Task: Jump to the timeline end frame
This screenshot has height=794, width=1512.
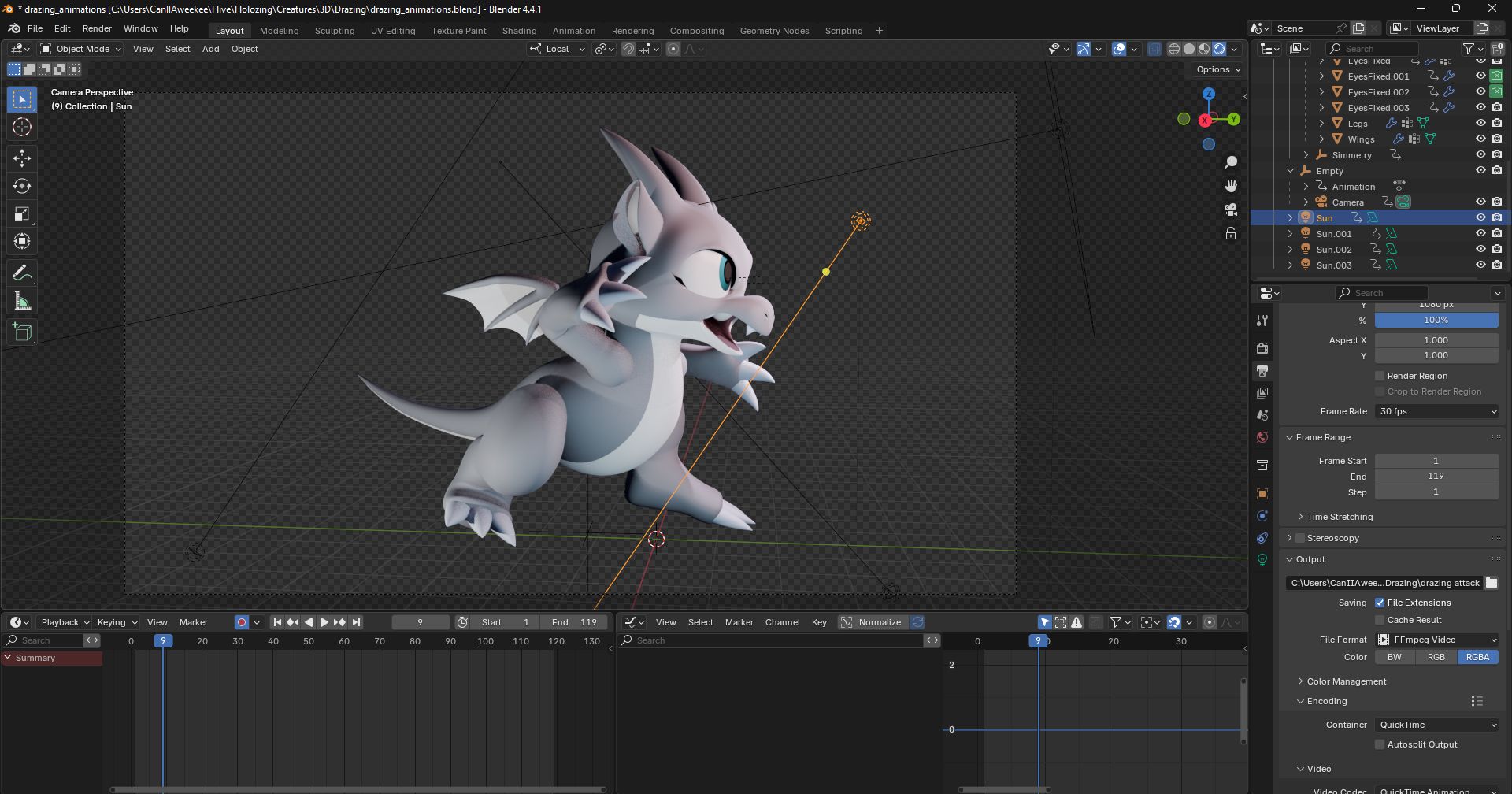Action: 356,622
